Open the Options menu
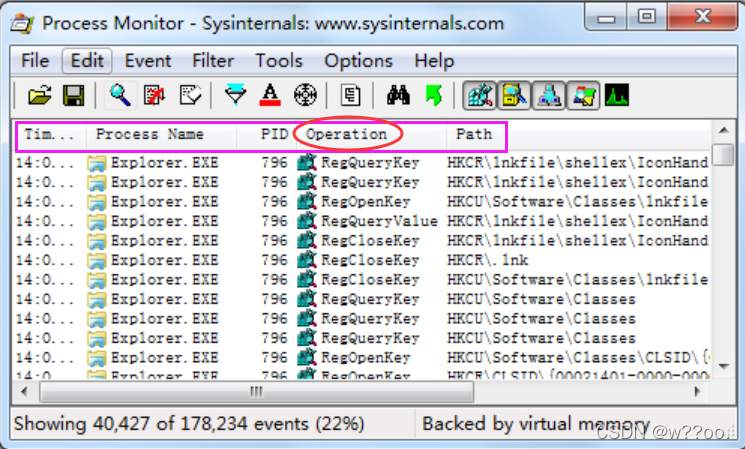Viewport: 745px width, 449px height. coord(358,61)
